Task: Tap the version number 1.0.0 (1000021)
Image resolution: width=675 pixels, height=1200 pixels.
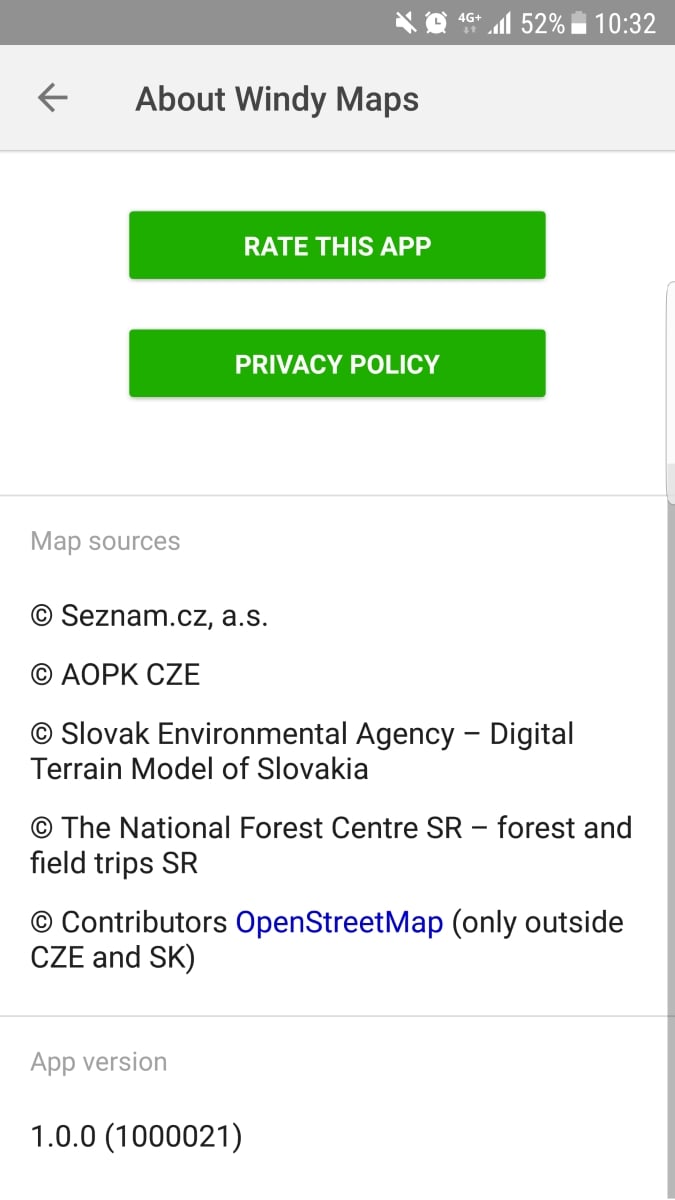Action: [x=136, y=1135]
